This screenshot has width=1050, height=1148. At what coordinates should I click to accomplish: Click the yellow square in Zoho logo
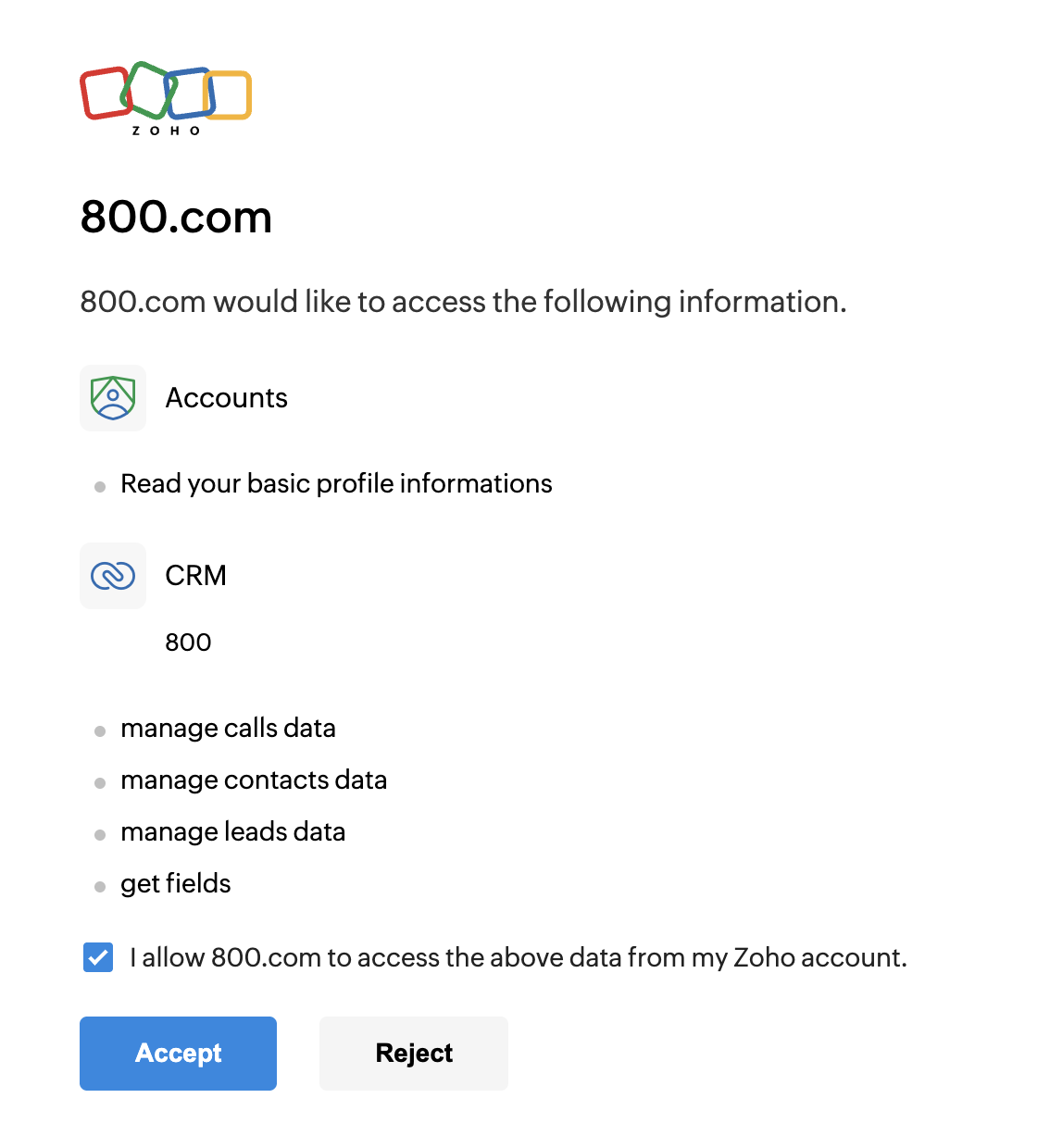[228, 95]
